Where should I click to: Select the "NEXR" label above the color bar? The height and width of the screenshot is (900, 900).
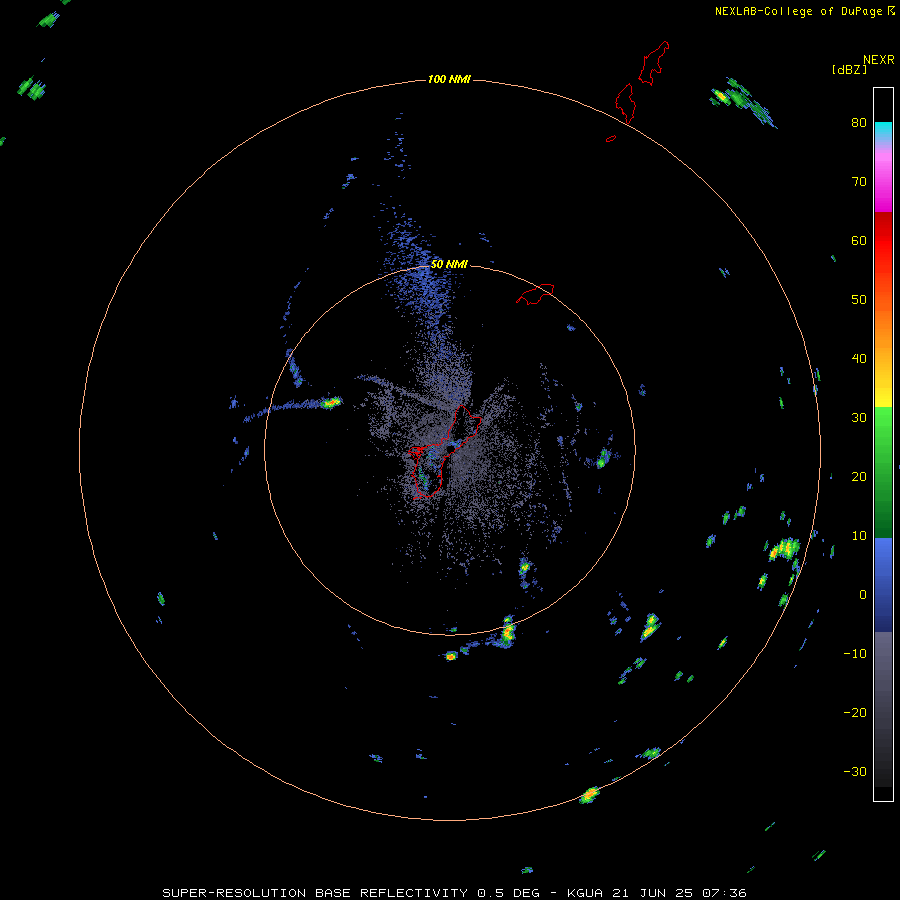(x=879, y=60)
